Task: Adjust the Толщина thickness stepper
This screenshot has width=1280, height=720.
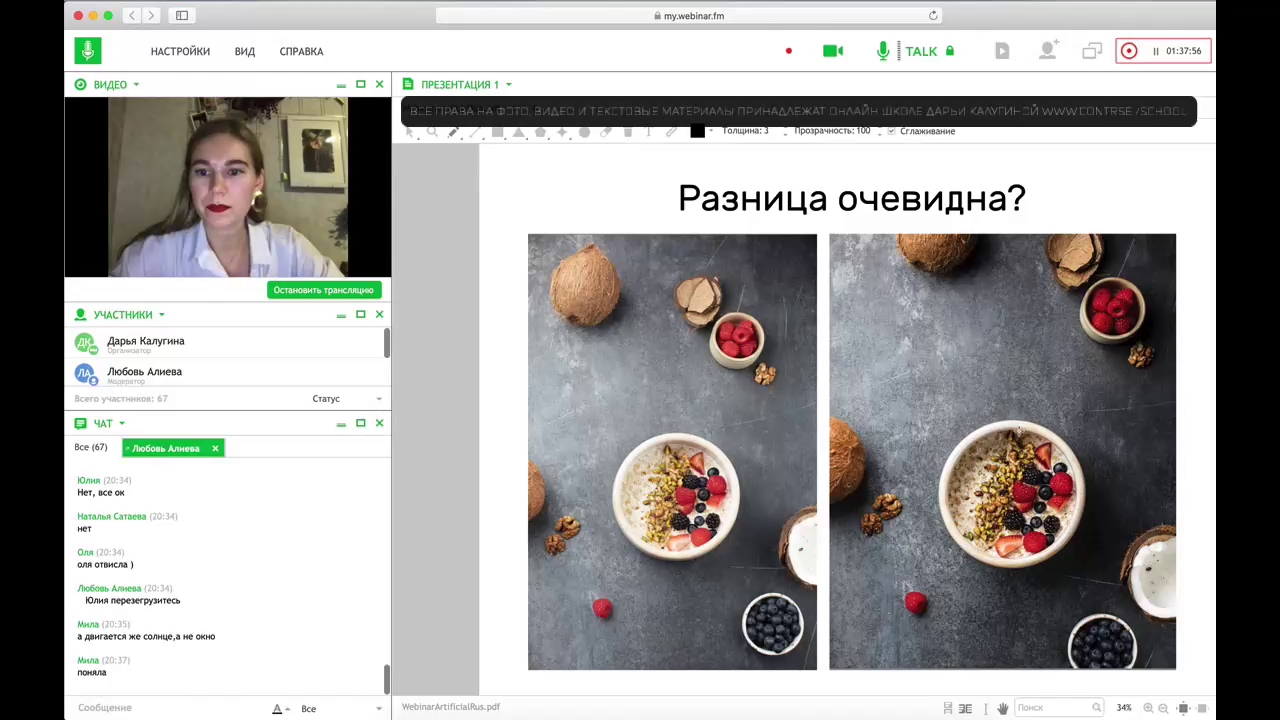Action: [785, 131]
